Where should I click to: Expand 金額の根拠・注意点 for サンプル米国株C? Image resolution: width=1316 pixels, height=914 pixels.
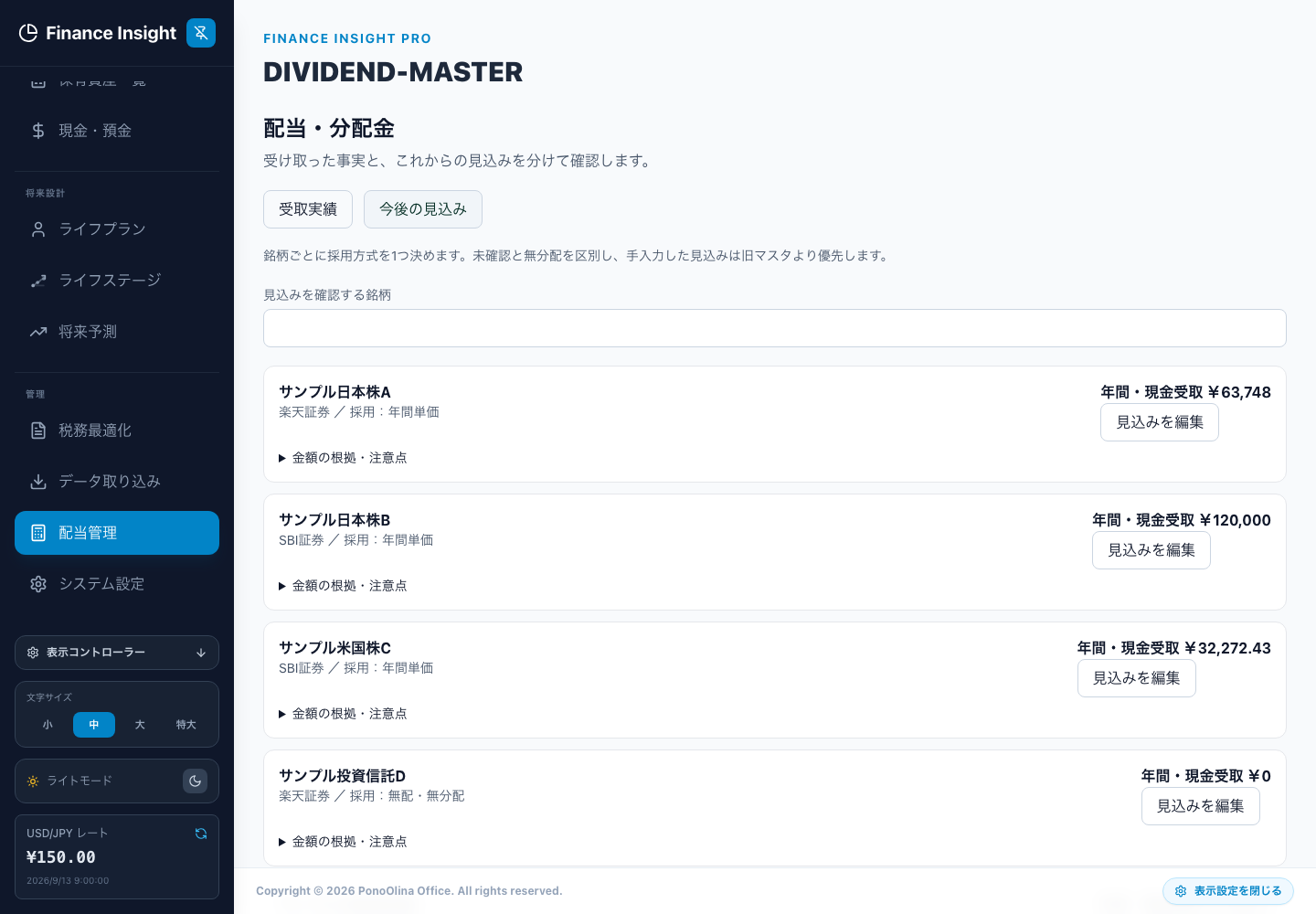click(x=343, y=714)
